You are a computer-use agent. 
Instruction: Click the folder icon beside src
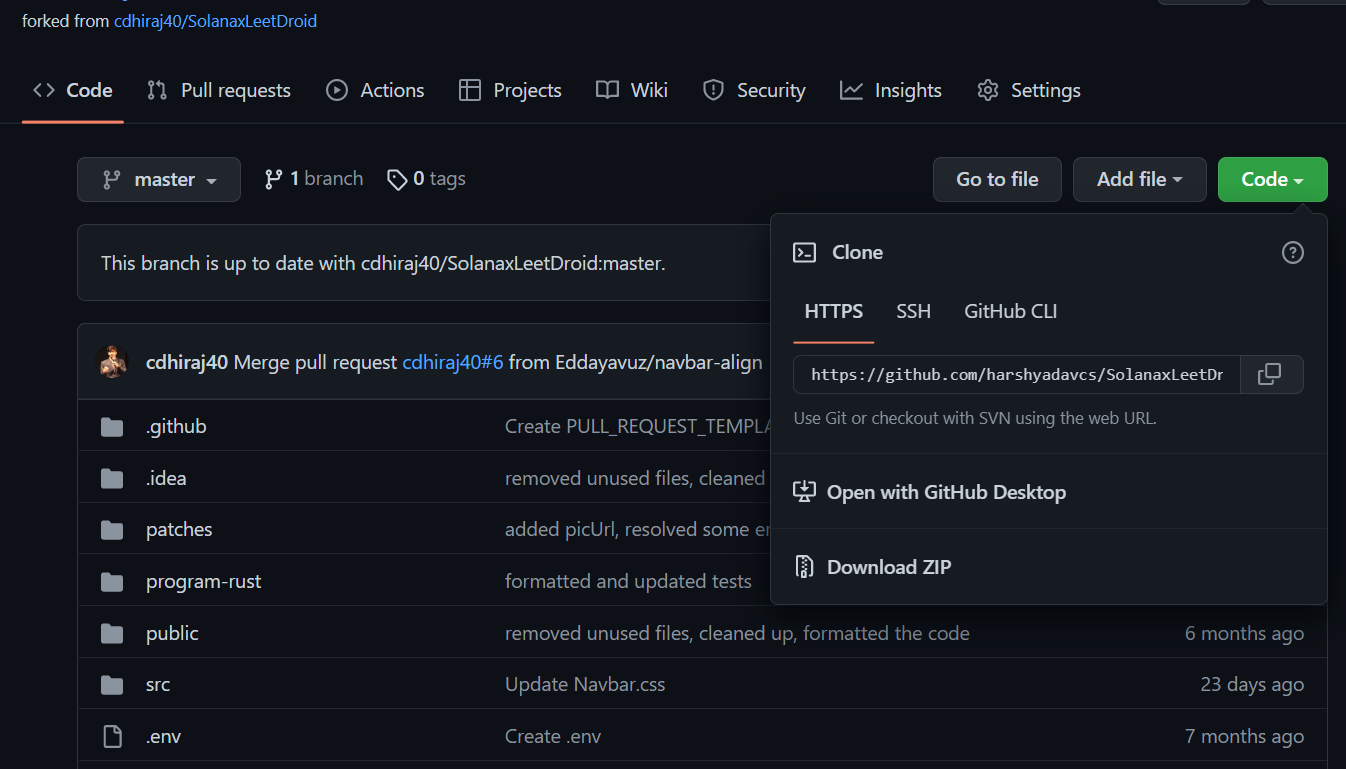(x=112, y=686)
